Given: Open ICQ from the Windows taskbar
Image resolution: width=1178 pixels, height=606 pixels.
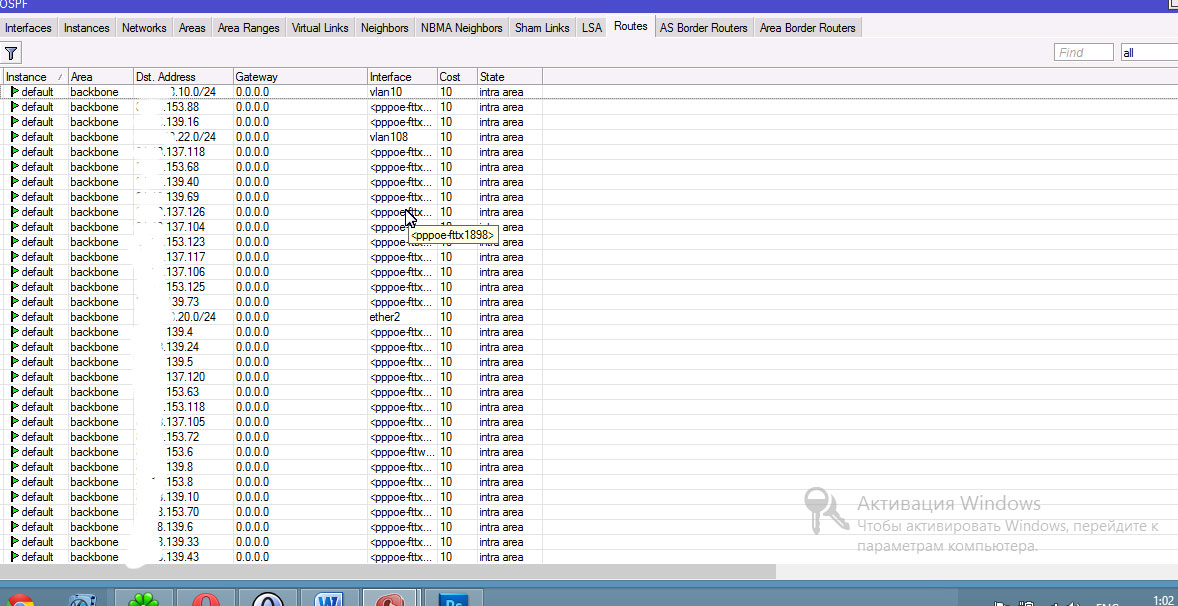Looking at the screenshot, I should (x=145, y=598).
